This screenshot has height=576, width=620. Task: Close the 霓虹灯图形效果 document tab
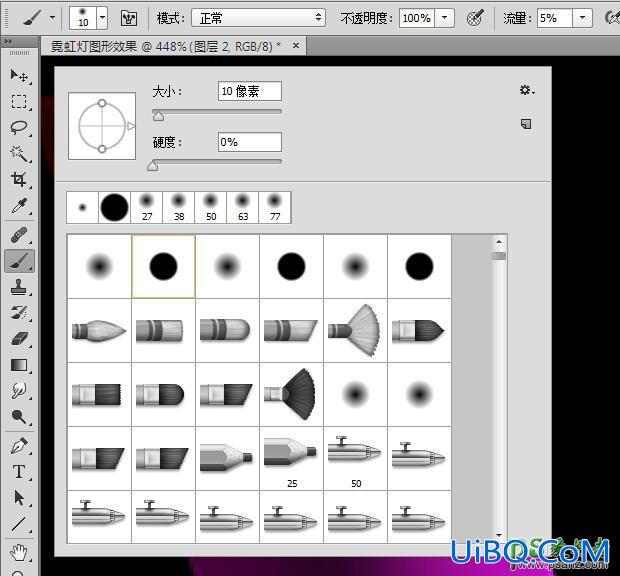pyautogui.click(x=296, y=46)
